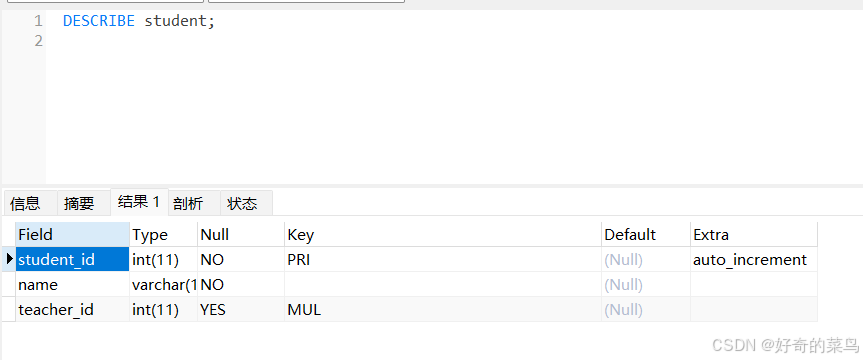
Task: Click line number 2 in editor gutter
Action: [38, 41]
